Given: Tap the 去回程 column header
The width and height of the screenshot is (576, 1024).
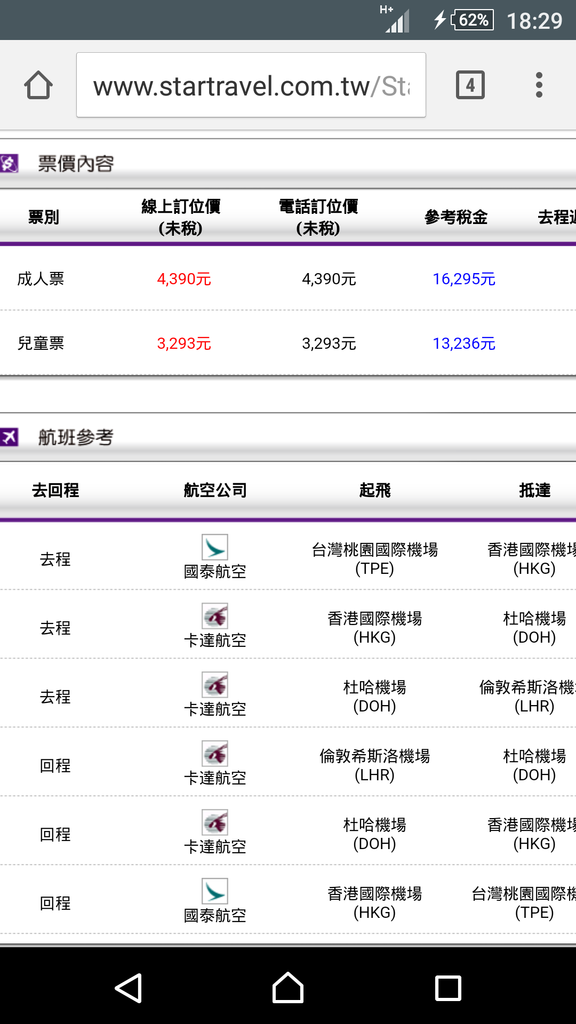Looking at the screenshot, I should pyautogui.click(x=56, y=490).
